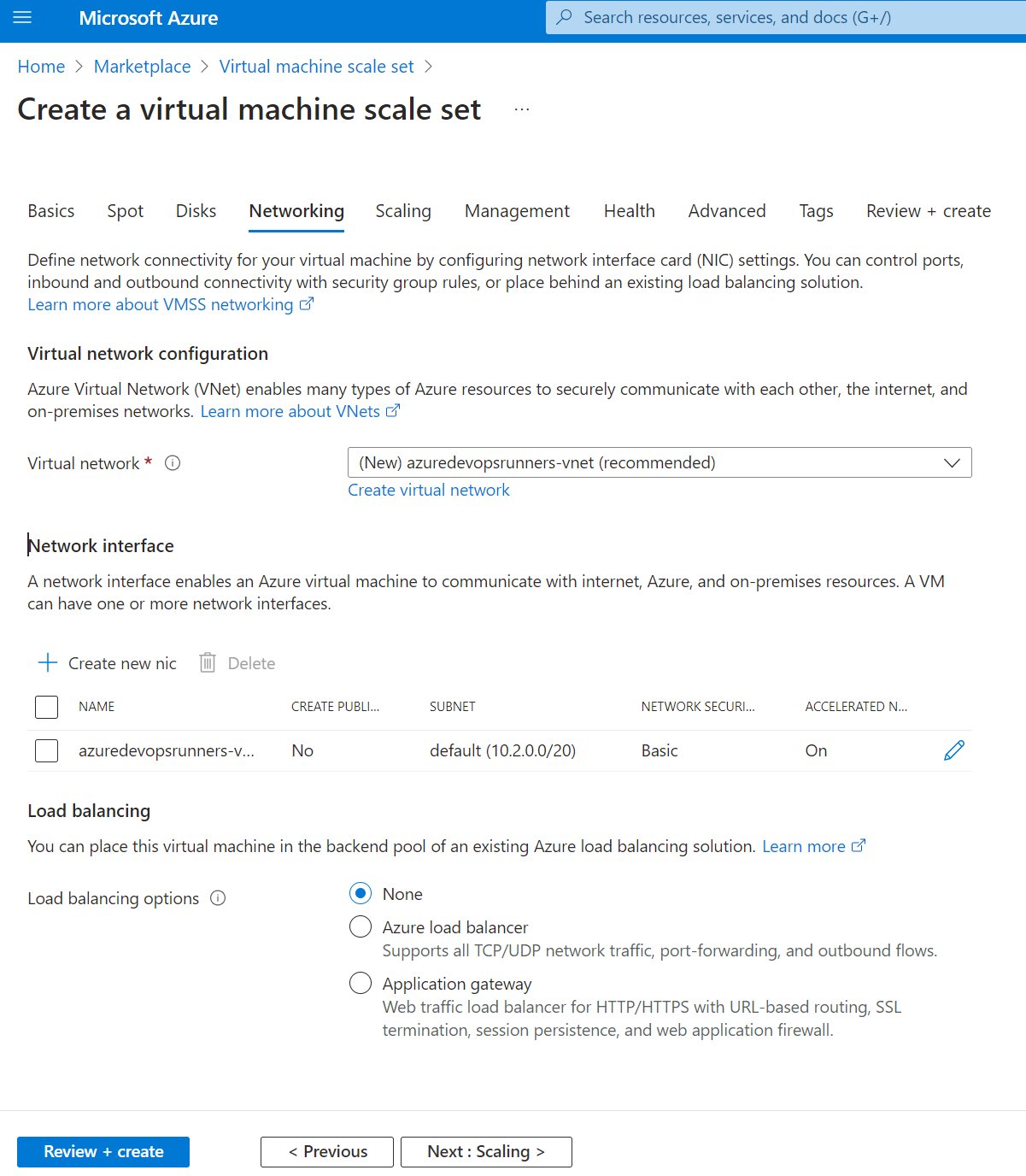Switch to the Scaling tab
The image size is (1026, 1176).
pyautogui.click(x=403, y=211)
